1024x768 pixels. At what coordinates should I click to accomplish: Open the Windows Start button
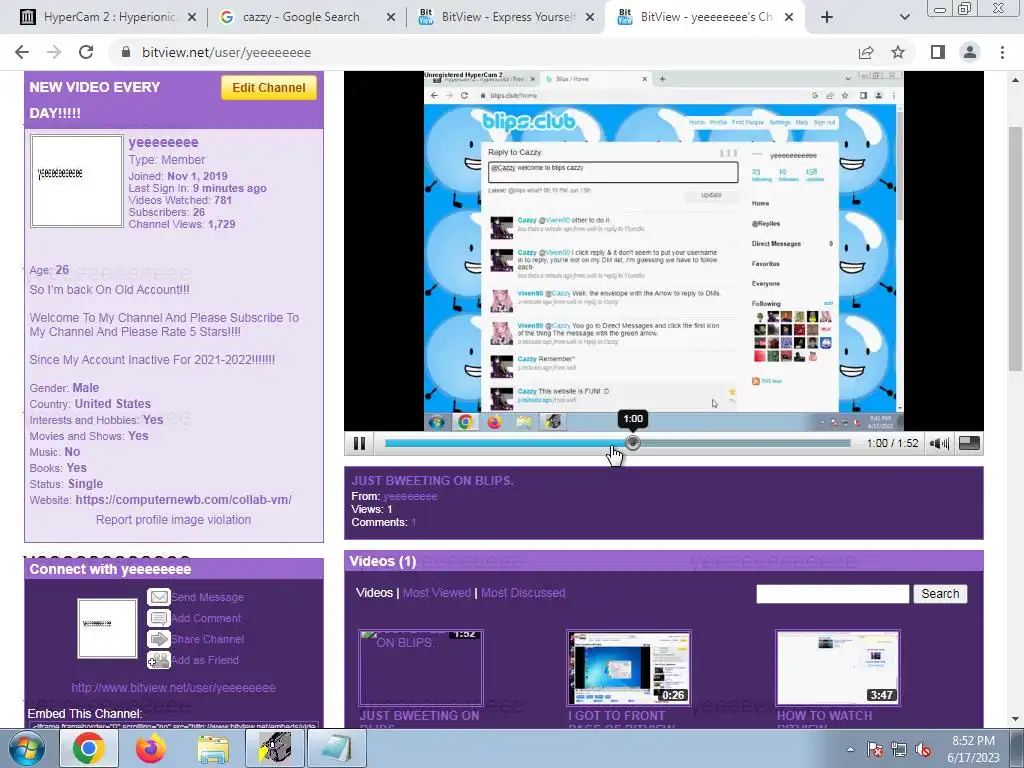pos(26,748)
